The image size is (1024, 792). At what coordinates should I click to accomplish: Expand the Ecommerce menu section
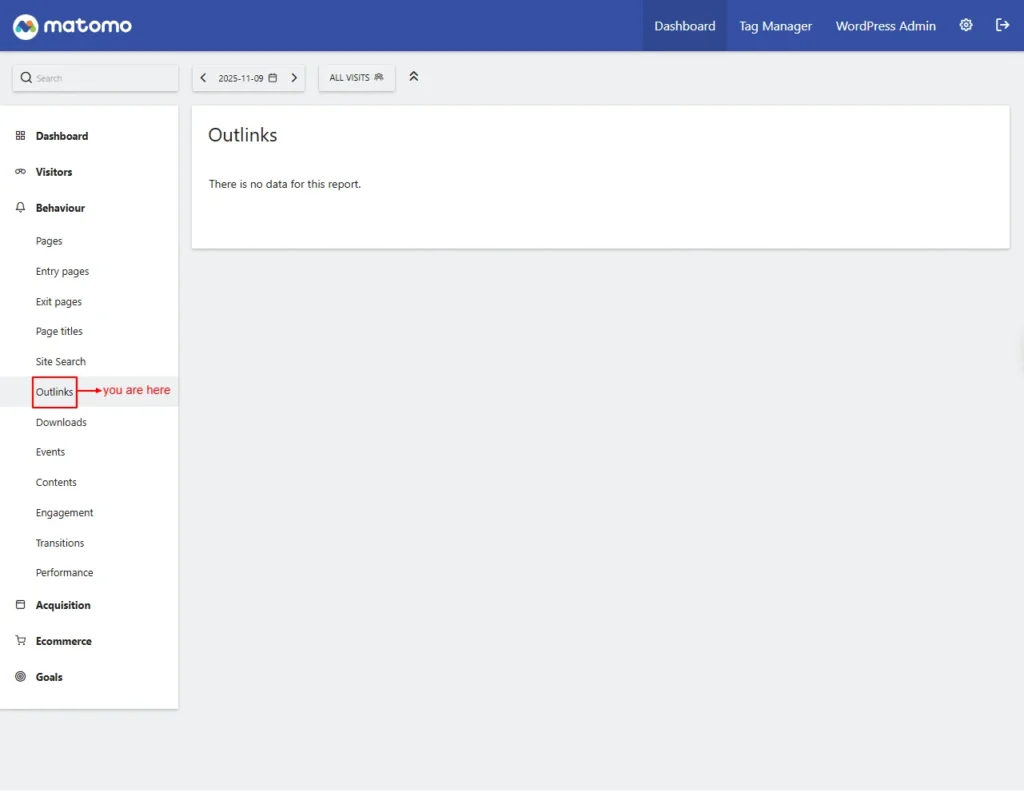coord(63,641)
